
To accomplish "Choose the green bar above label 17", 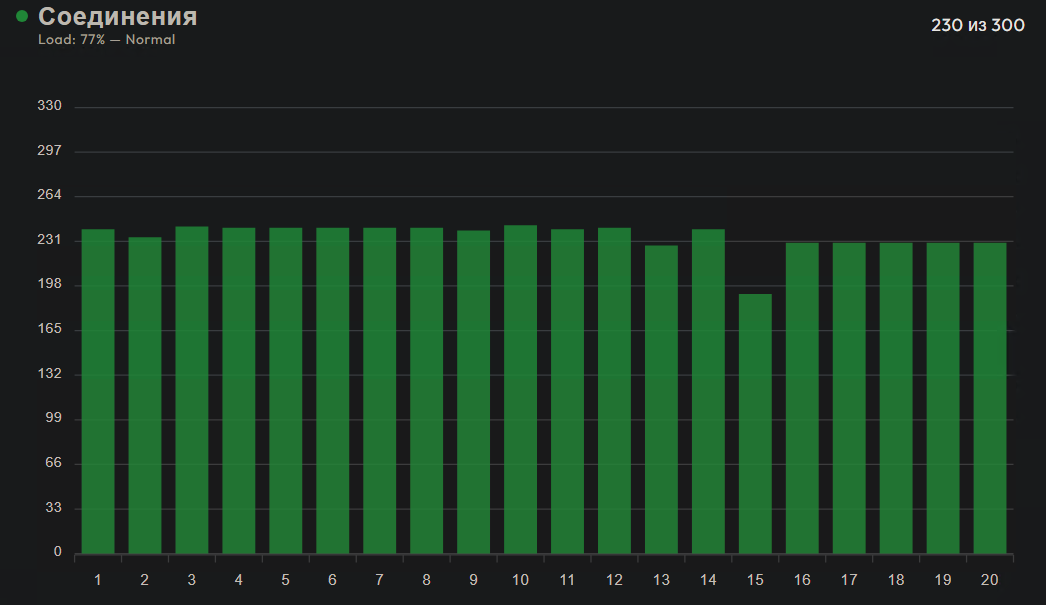I will 849,398.
